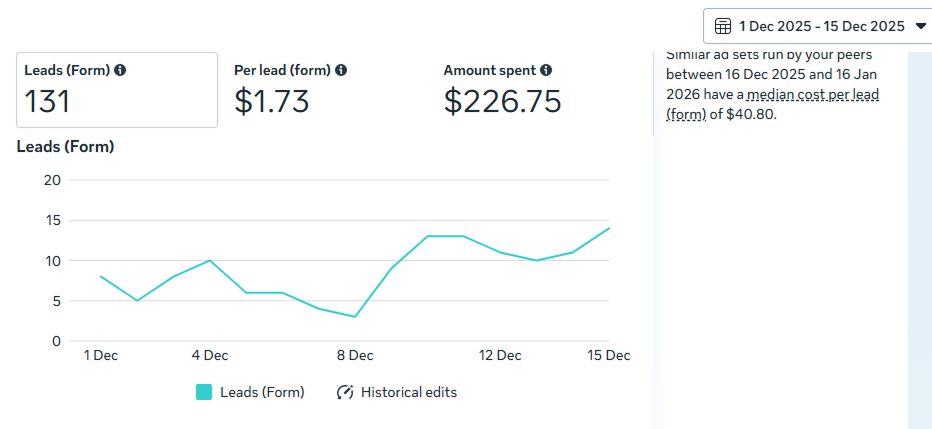Click the light blue vertical scrollbar on right
Screen dimensions: 932x429
click(919, 240)
